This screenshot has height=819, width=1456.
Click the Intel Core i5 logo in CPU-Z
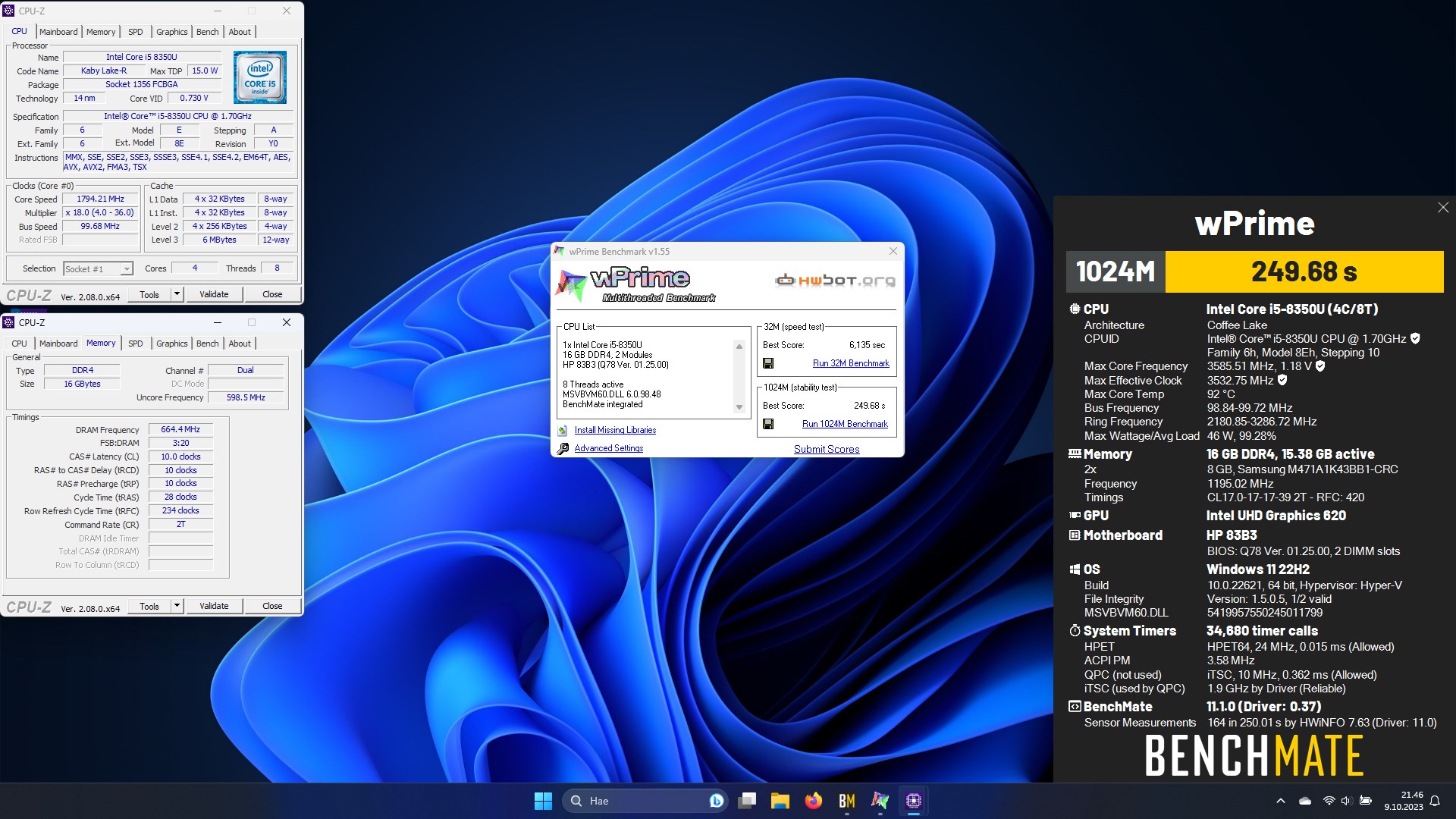(x=260, y=77)
